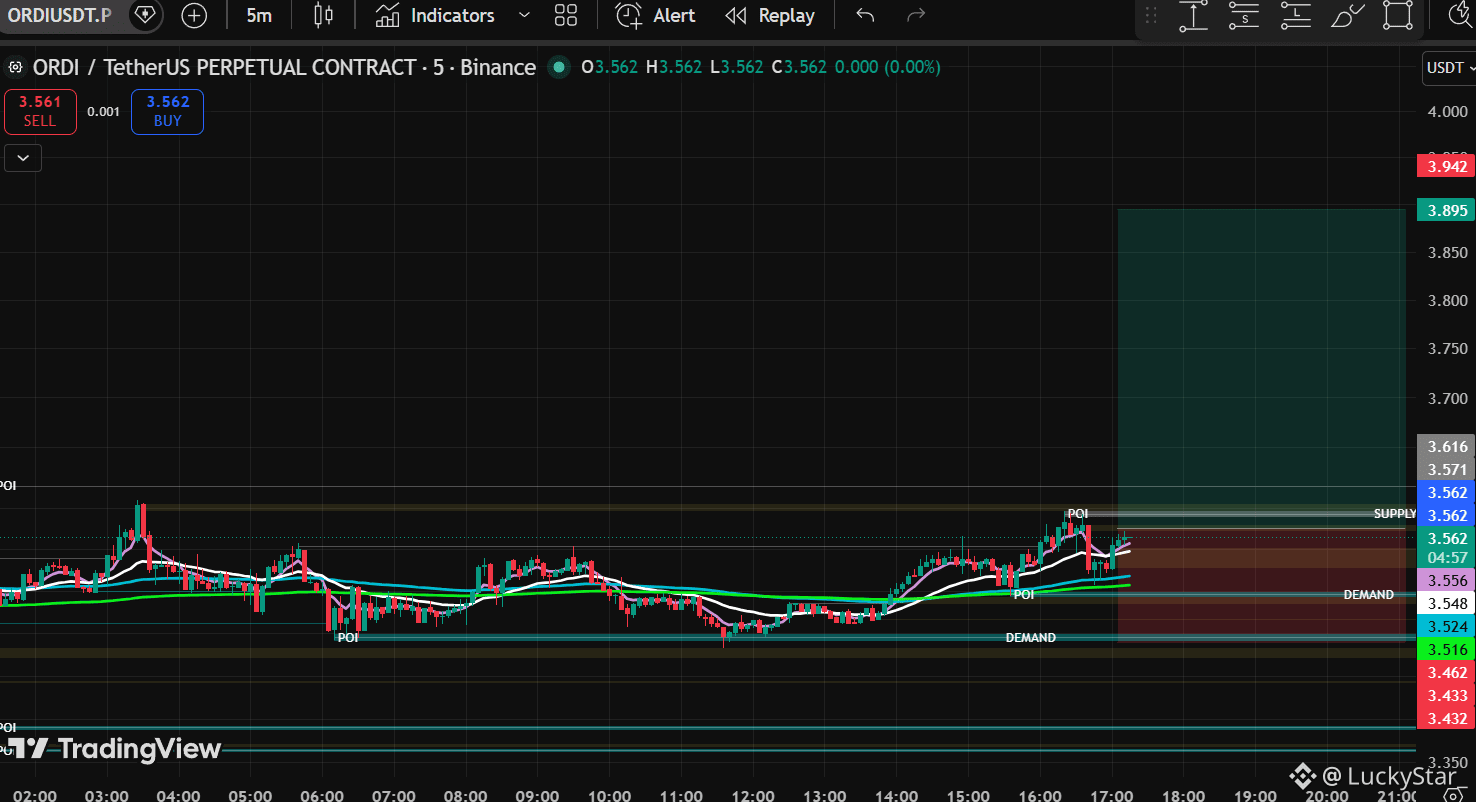This screenshot has height=802, width=1476.
Task: Redo the chart action
Action: point(915,15)
